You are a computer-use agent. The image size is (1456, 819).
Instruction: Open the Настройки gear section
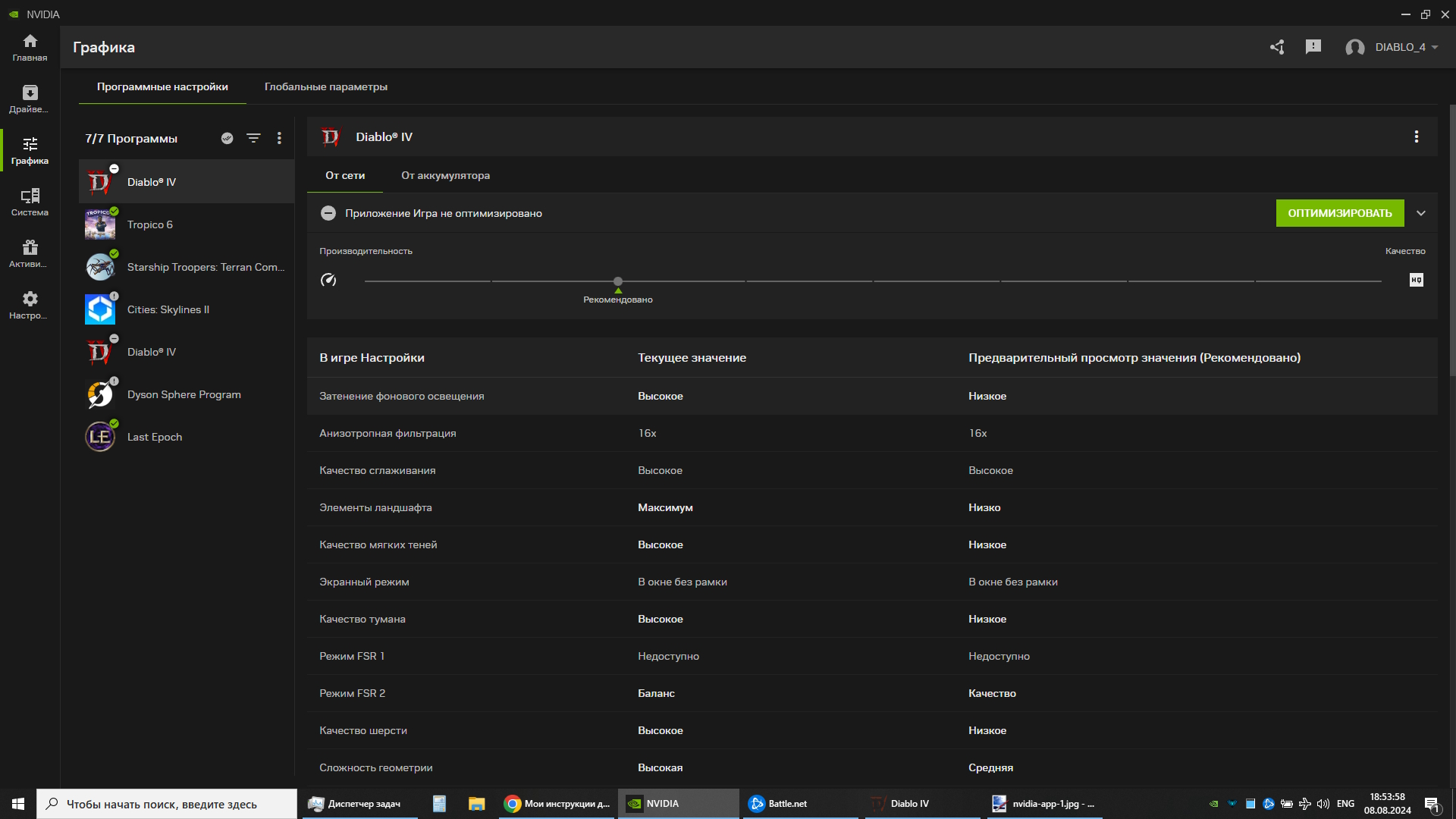[30, 306]
